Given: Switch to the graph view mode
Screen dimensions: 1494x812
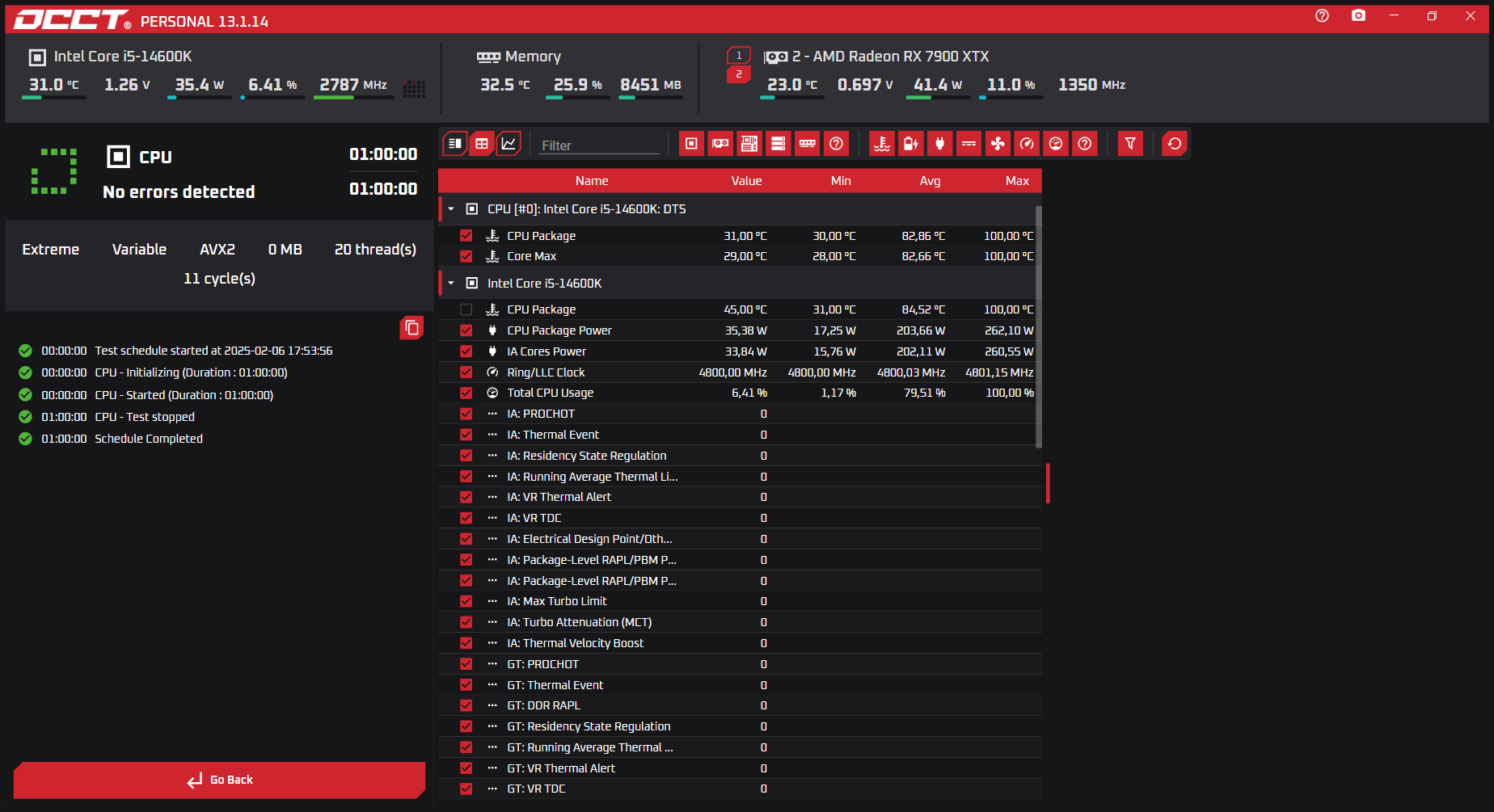Looking at the screenshot, I should (509, 144).
